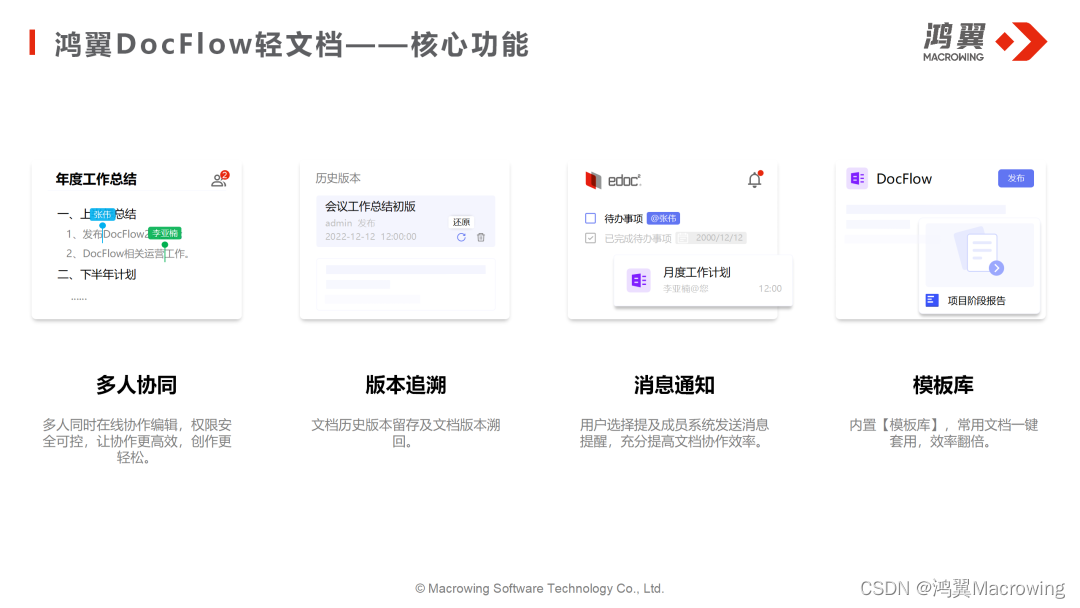Click the DocFlow title in template card

(904, 179)
